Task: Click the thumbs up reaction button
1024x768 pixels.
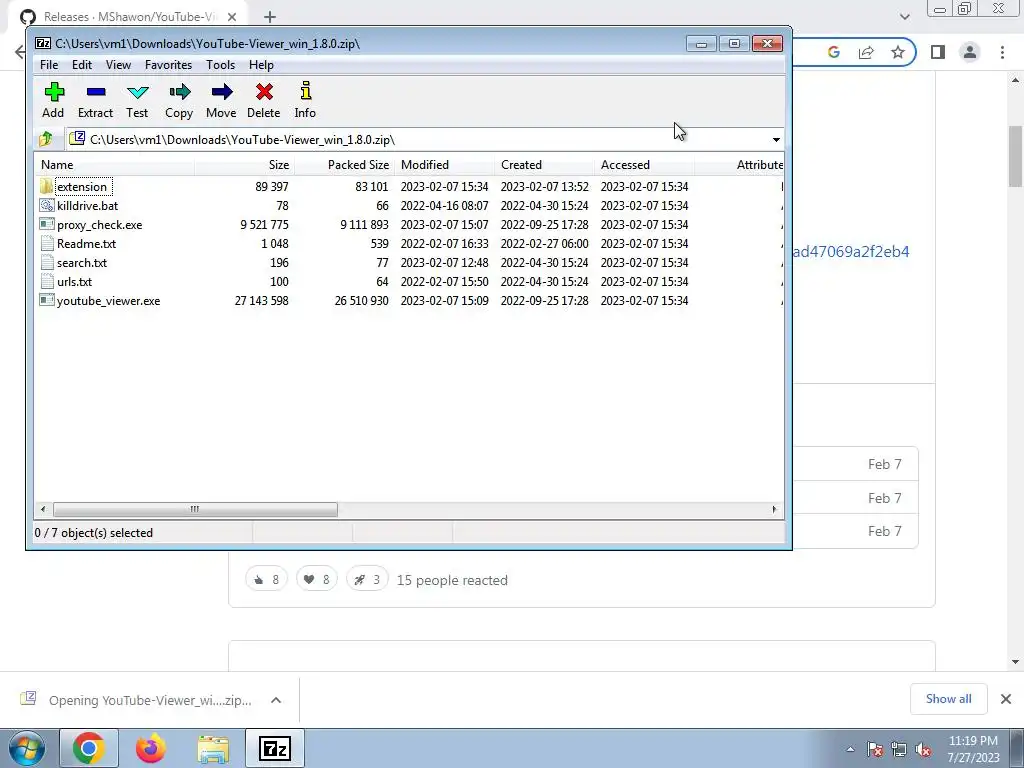Action: (x=266, y=579)
